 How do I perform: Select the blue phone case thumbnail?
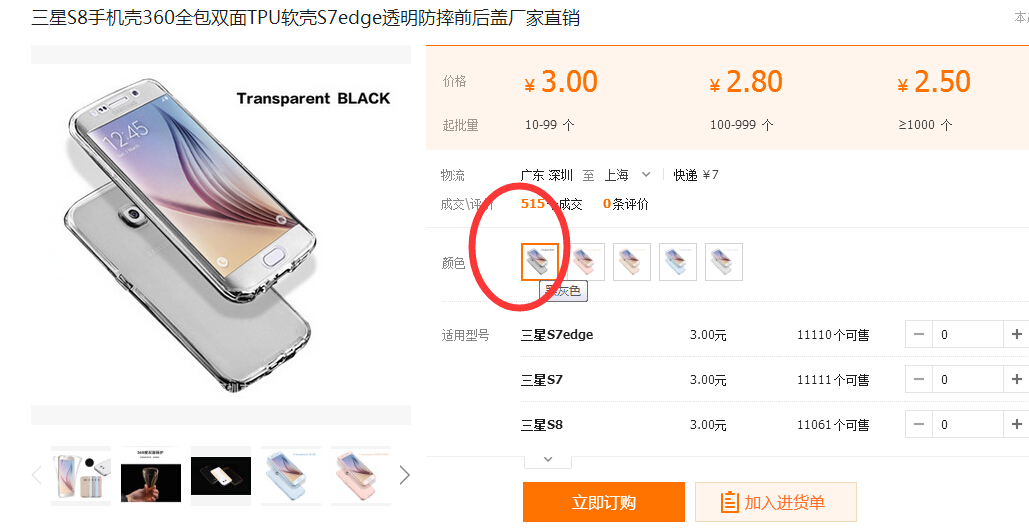(291, 476)
